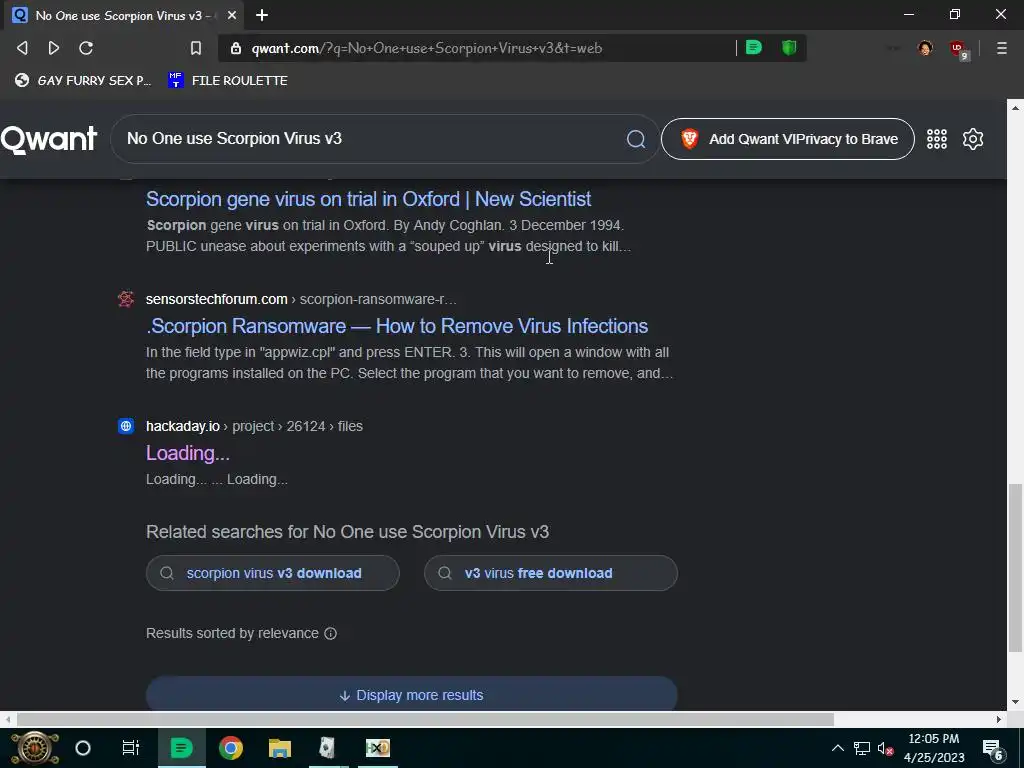Click the hackaday.io project 26124 files breadcrumb
The image size is (1024, 768).
tap(254, 426)
